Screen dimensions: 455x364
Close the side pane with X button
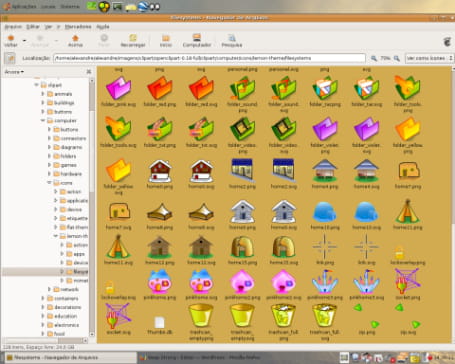click(x=89, y=72)
